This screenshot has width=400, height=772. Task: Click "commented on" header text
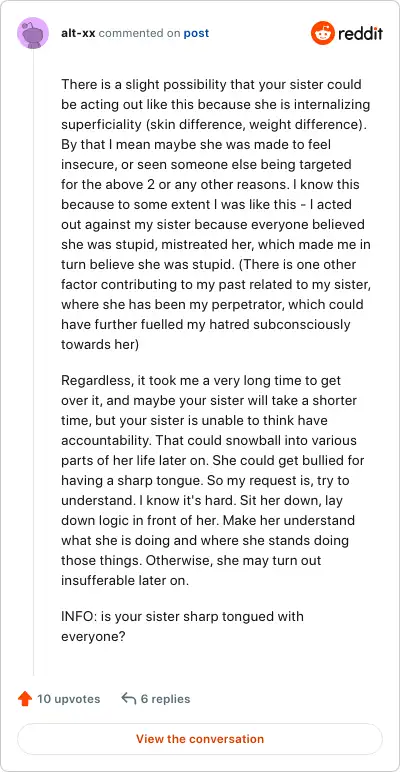[x=139, y=33]
